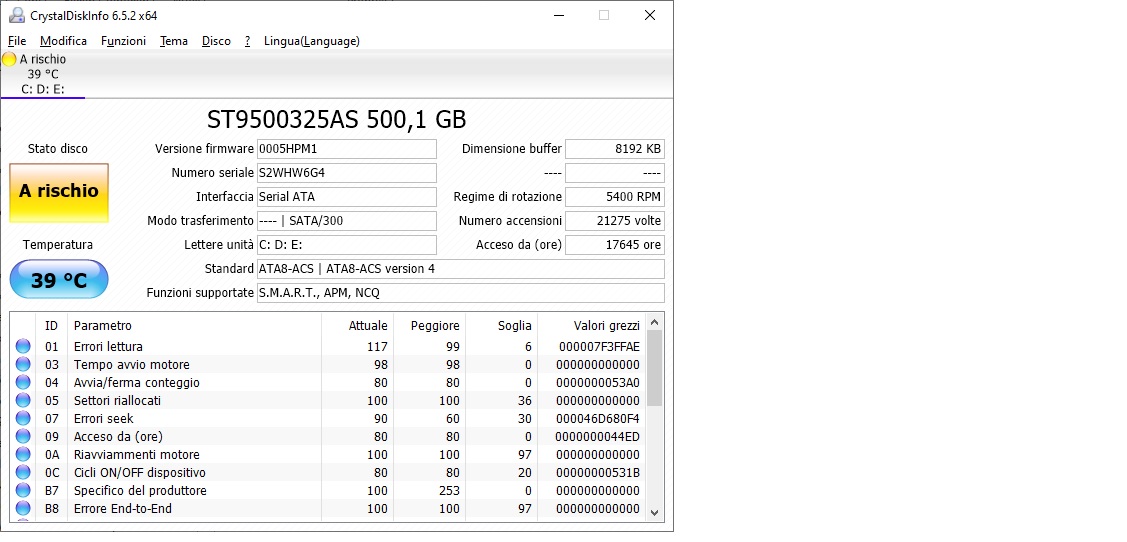This screenshot has width=1127, height=542.
Task: Click the Stato disco label
Action: pos(58,149)
